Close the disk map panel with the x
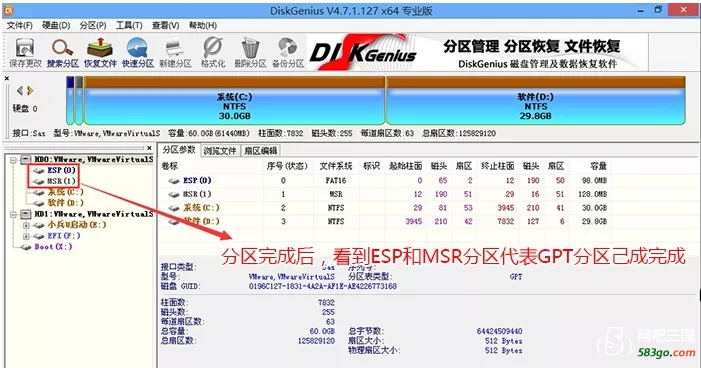Screen dimensions: 701x368 [7, 78]
